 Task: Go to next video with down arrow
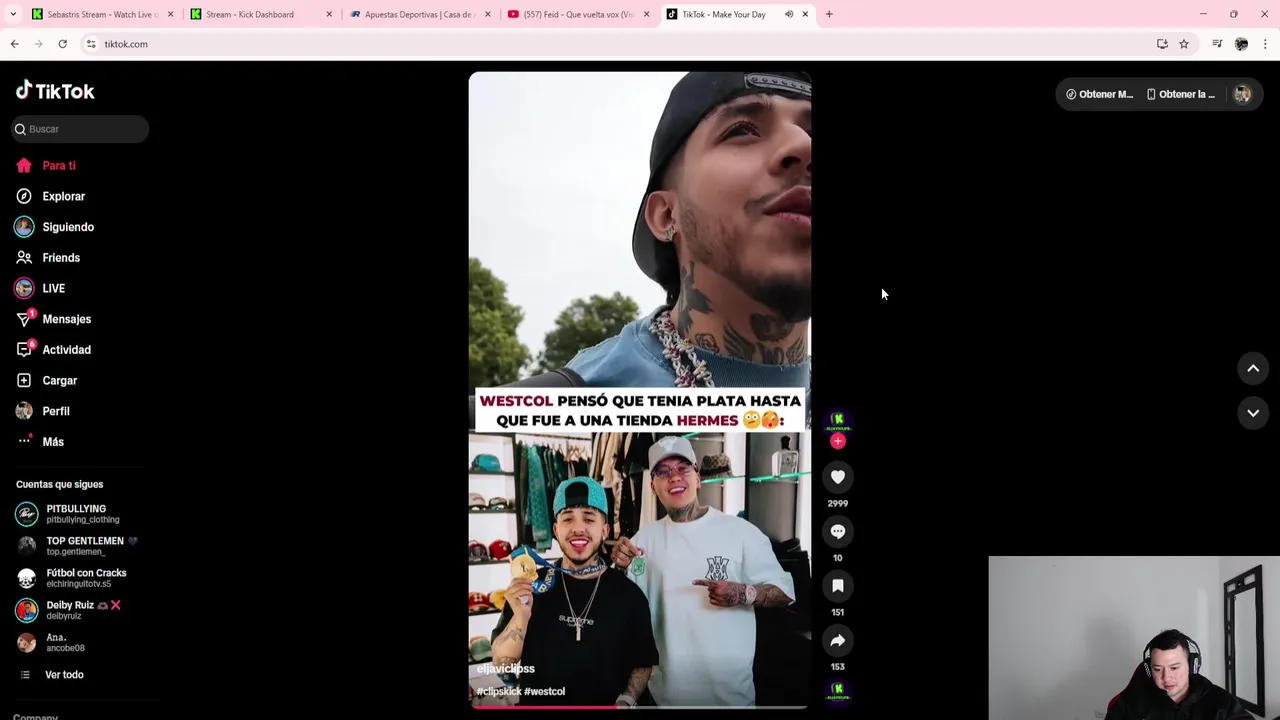pos(1253,412)
